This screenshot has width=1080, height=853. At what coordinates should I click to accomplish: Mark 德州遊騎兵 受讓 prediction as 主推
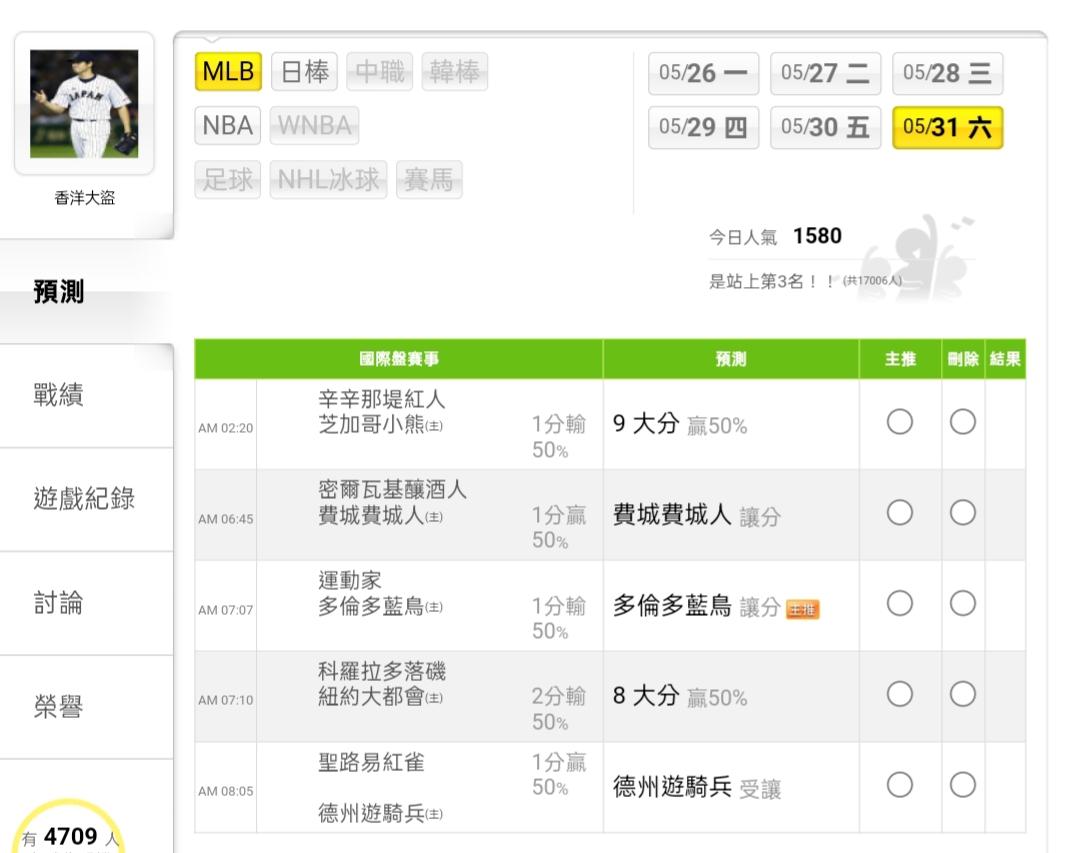click(900, 785)
